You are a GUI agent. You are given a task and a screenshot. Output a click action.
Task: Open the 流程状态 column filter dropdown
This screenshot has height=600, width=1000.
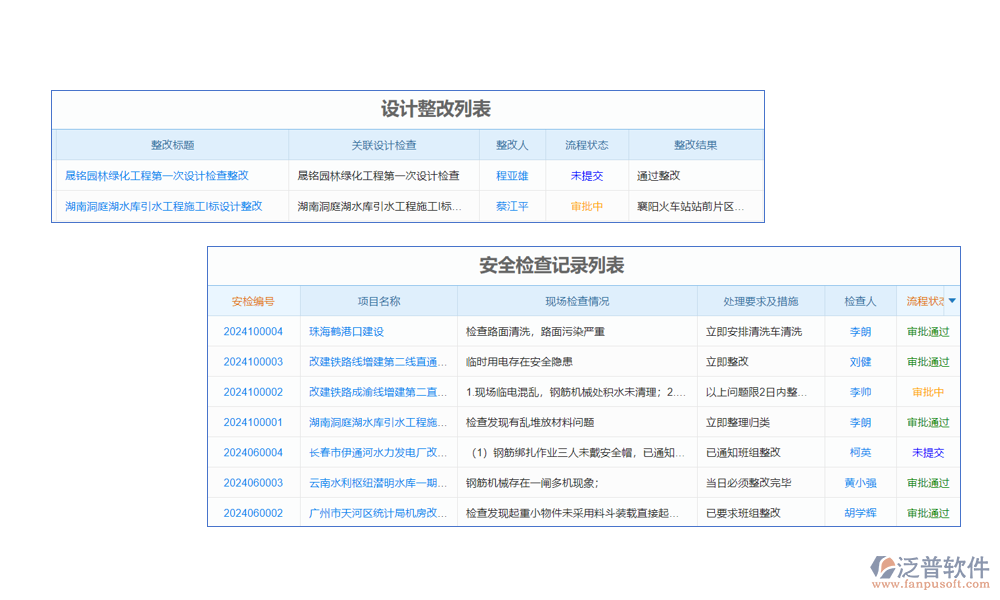[x=953, y=300]
